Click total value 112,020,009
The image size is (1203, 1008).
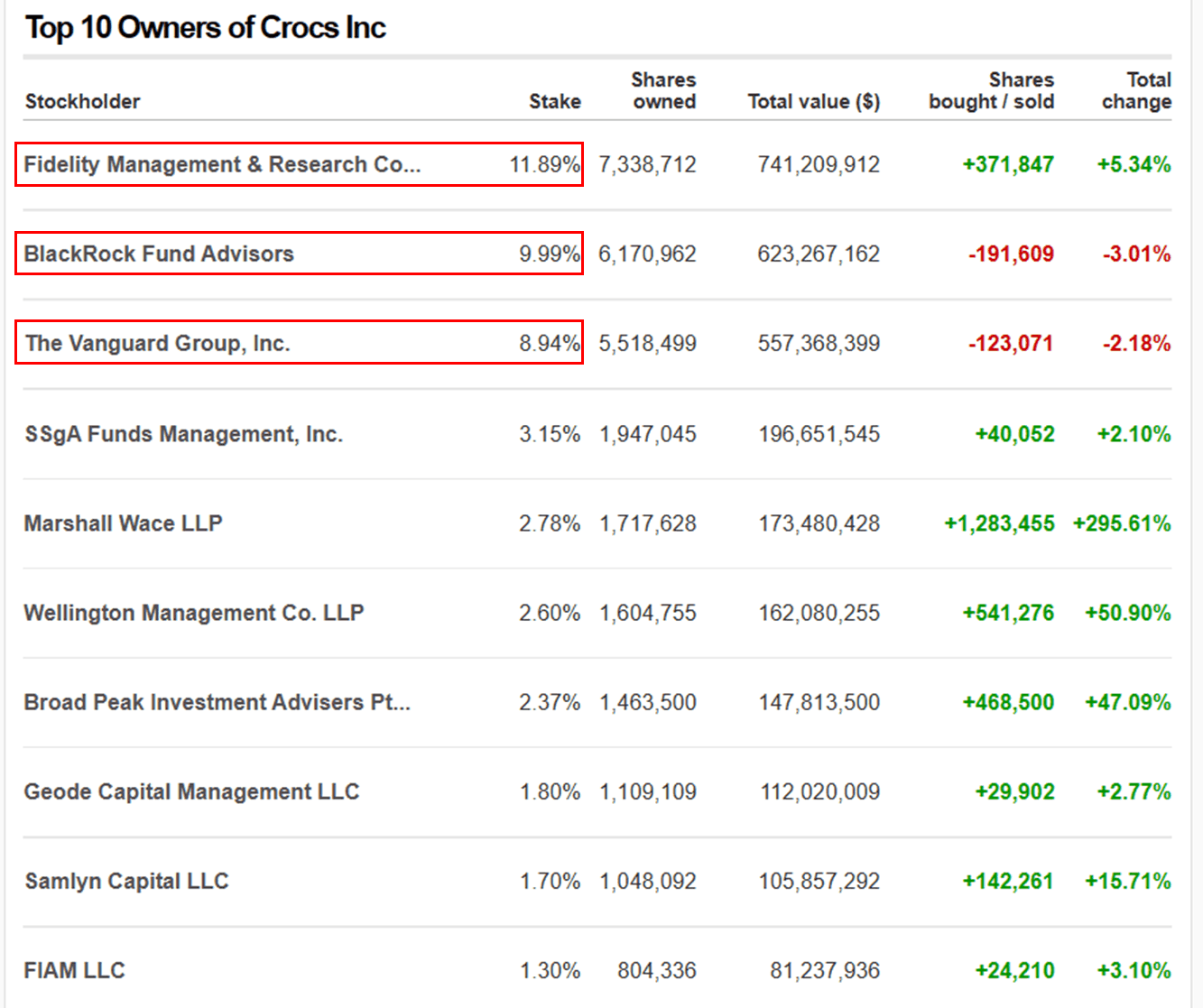[819, 791]
